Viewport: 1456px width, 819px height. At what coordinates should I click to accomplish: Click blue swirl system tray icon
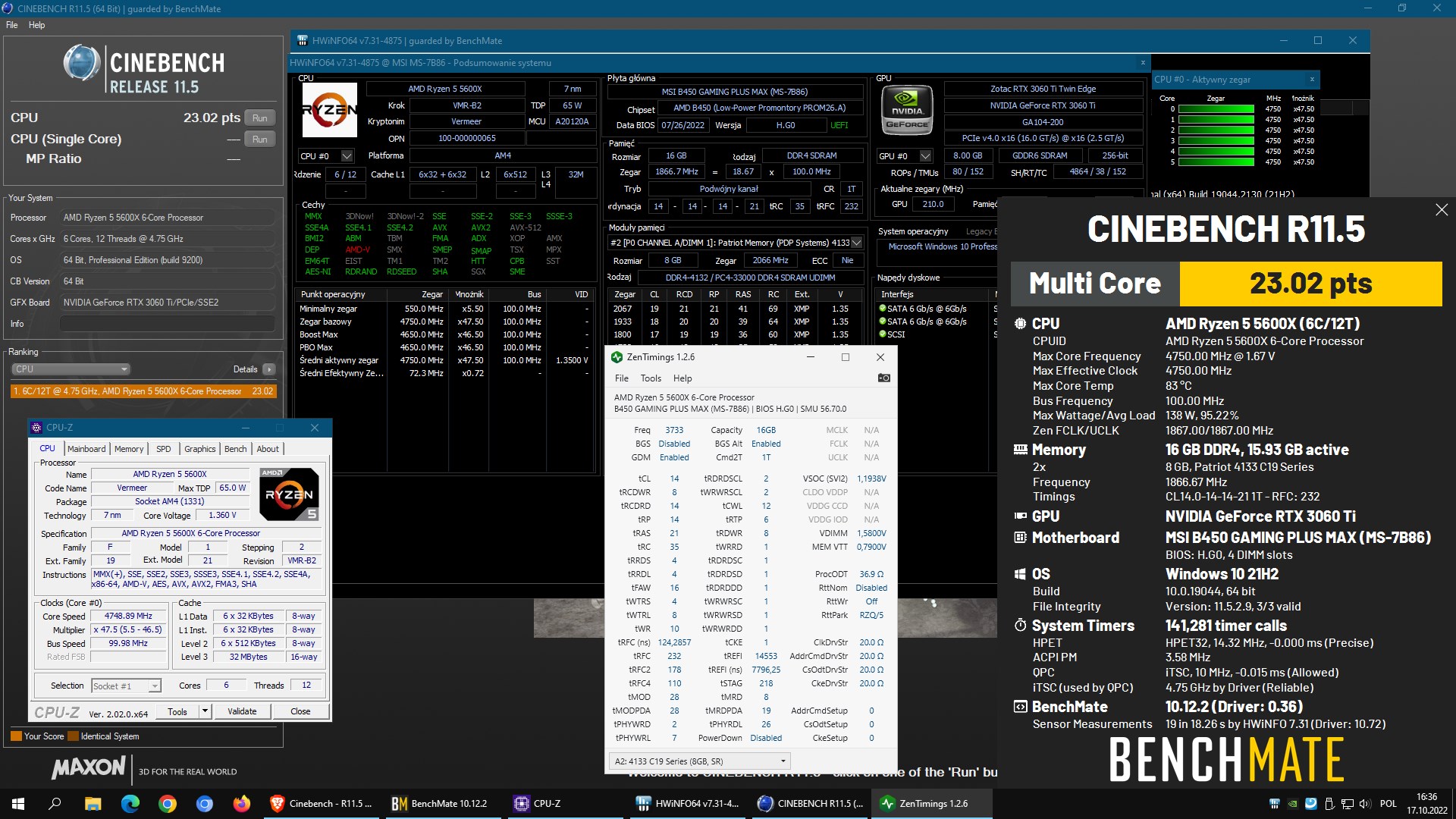point(1310,804)
